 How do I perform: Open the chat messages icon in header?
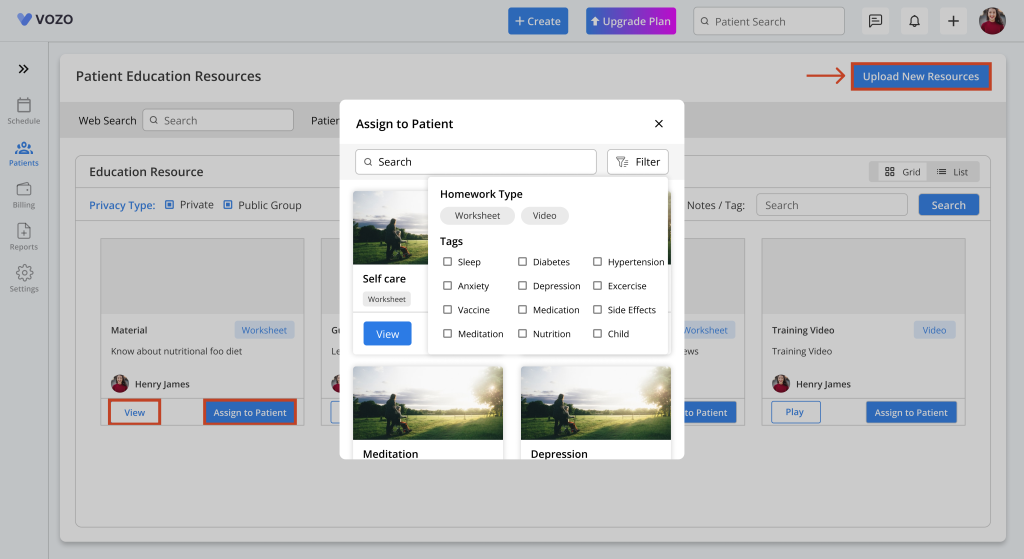875,21
